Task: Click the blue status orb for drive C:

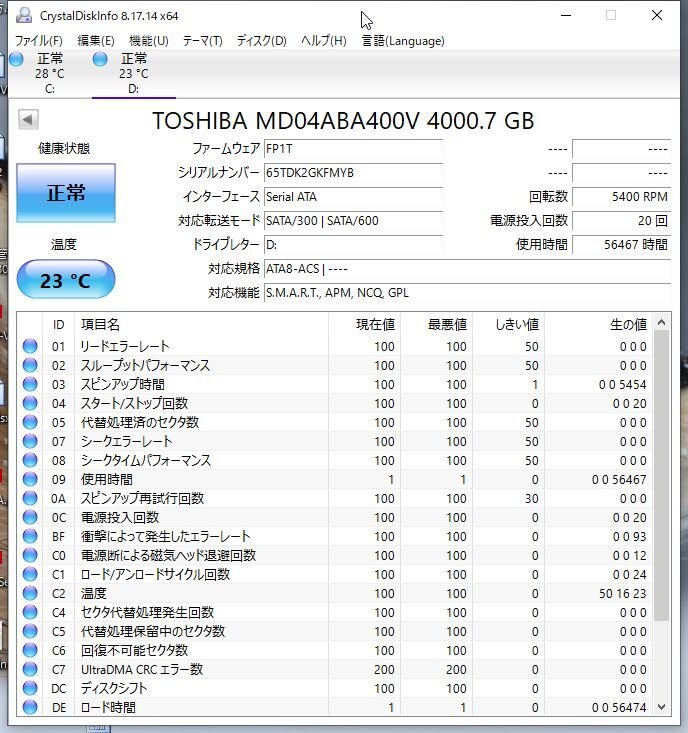Action: pos(16,59)
